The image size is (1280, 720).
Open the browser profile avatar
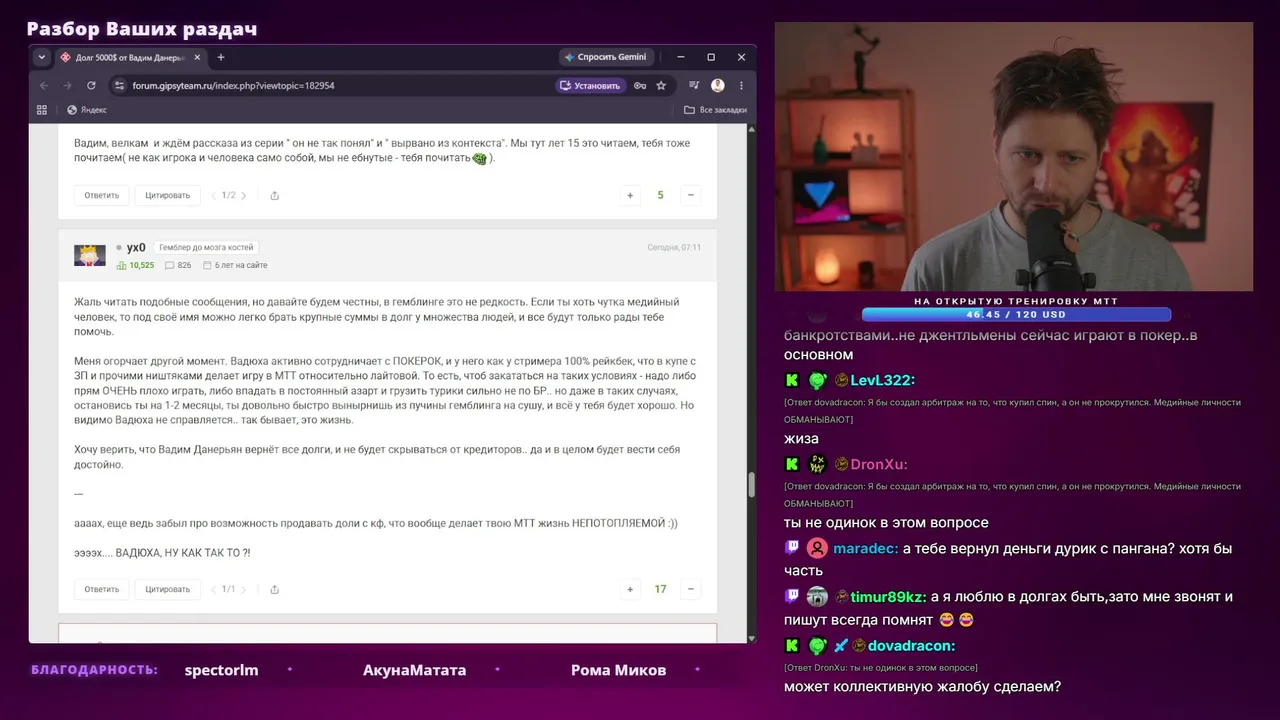(x=718, y=86)
